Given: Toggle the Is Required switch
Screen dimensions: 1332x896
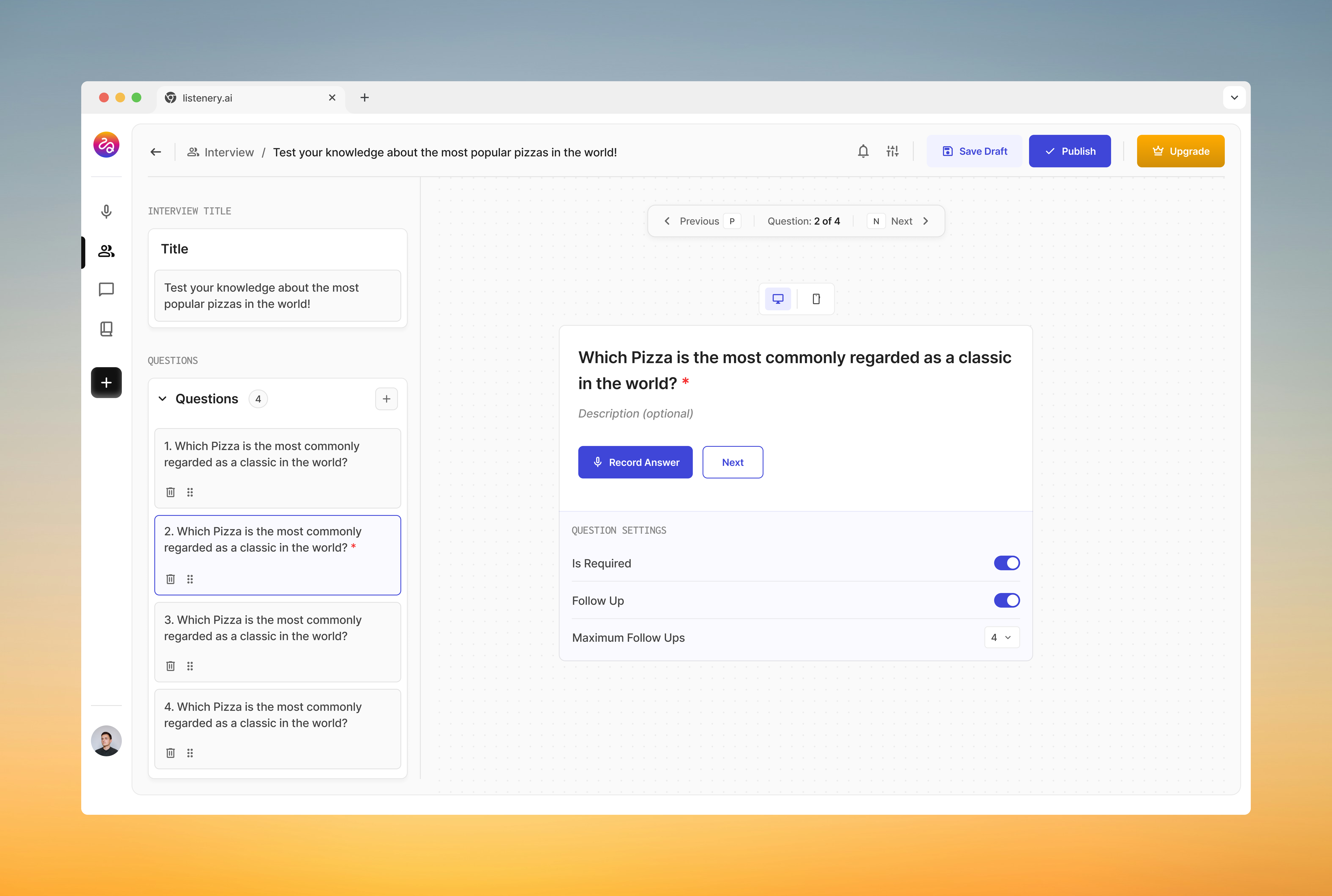Looking at the screenshot, I should point(1007,563).
